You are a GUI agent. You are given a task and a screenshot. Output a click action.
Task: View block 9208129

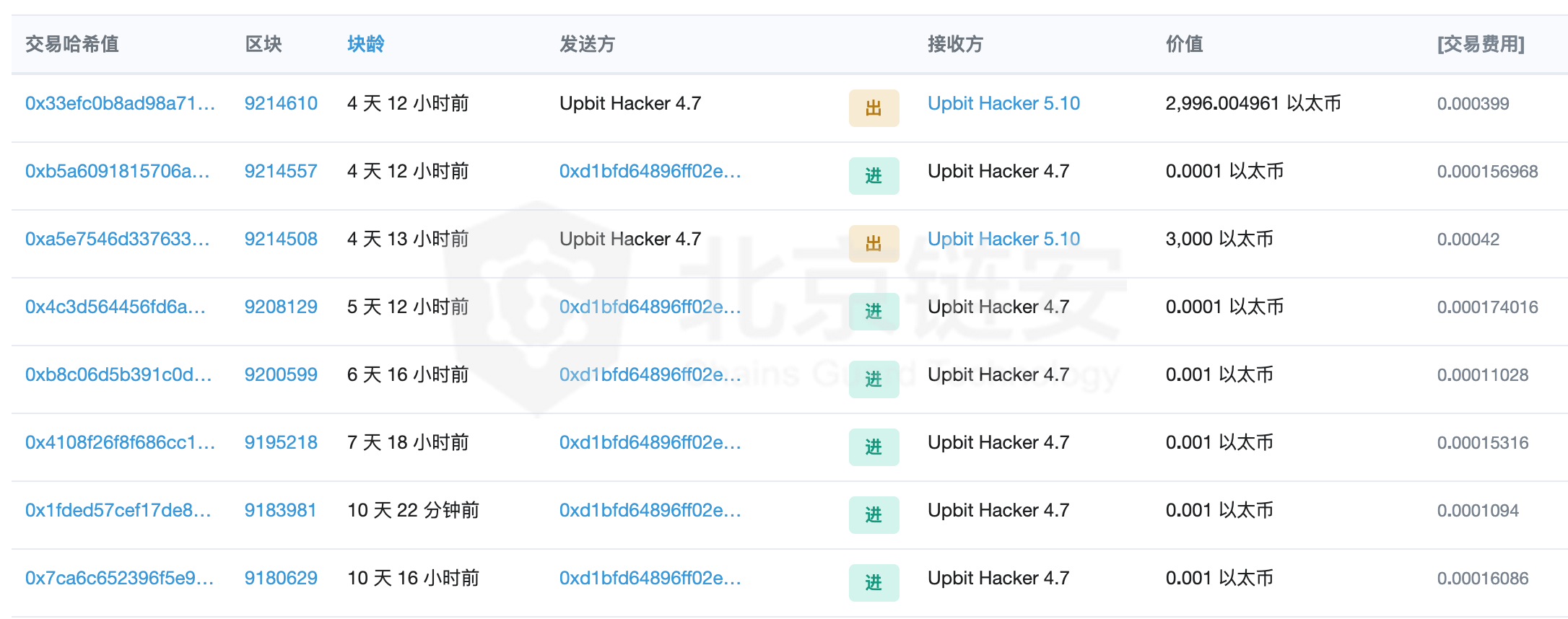pyautogui.click(x=281, y=307)
